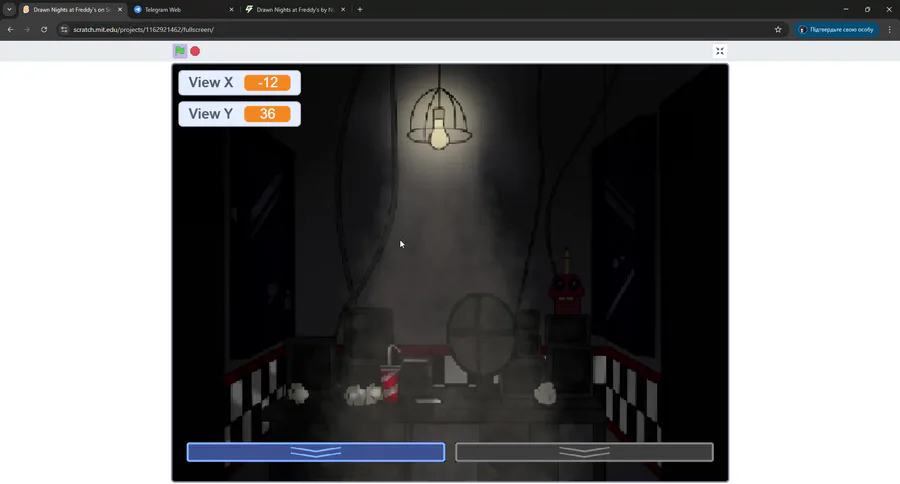Click the address bar URL field
This screenshot has height=484, width=900.
[422, 29]
